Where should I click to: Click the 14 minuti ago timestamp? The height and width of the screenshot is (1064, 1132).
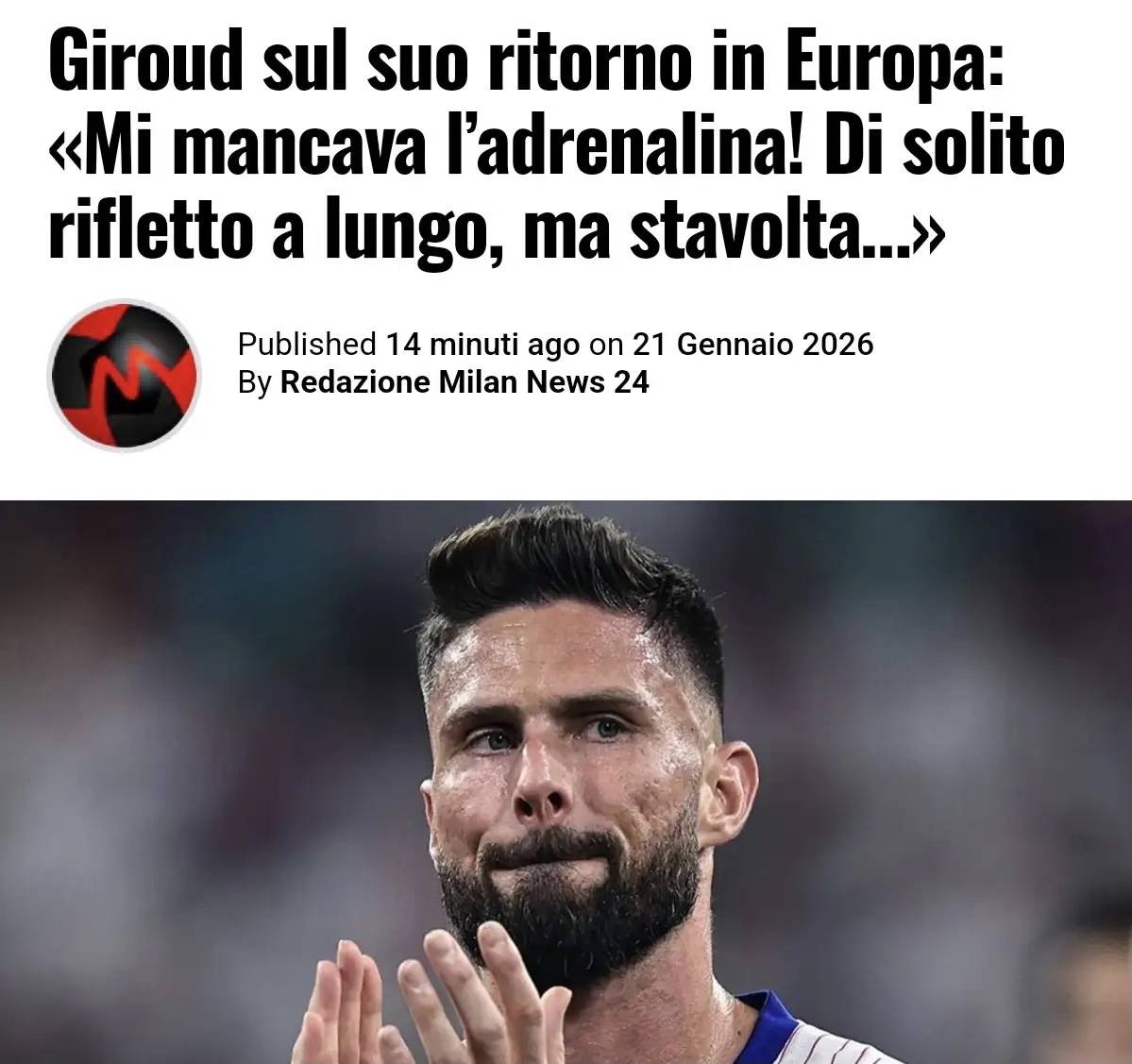pos(482,345)
